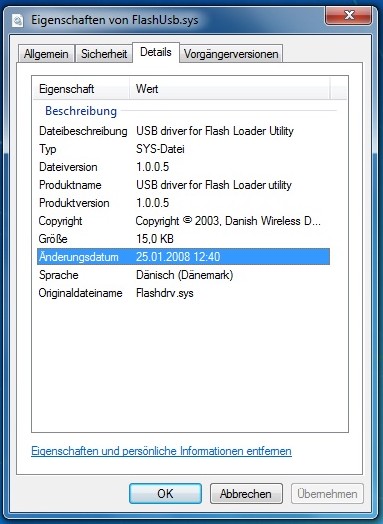Select the Copyright property label

(60, 221)
